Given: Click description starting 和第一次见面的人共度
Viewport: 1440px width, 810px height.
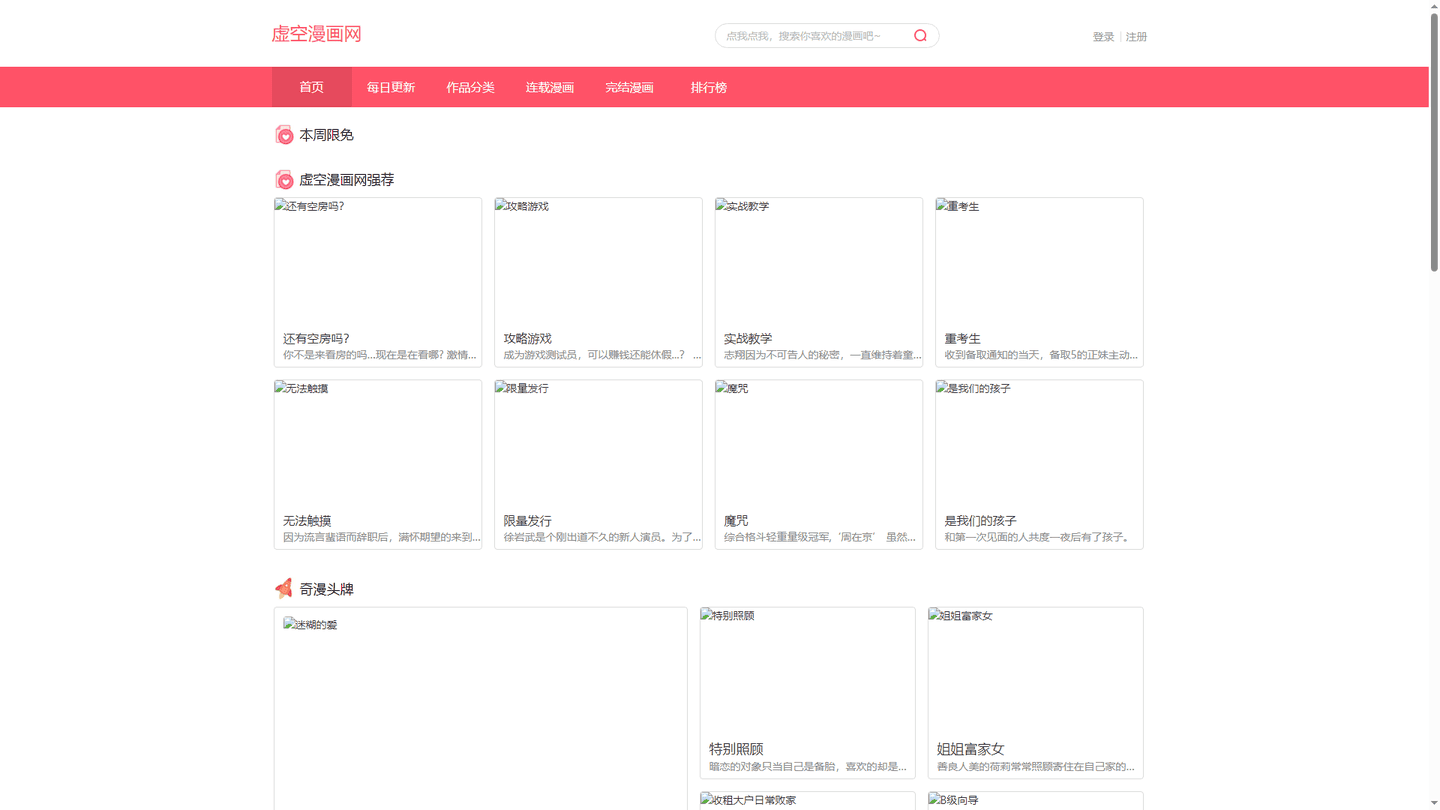Looking at the screenshot, I should [x=1038, y=537].
